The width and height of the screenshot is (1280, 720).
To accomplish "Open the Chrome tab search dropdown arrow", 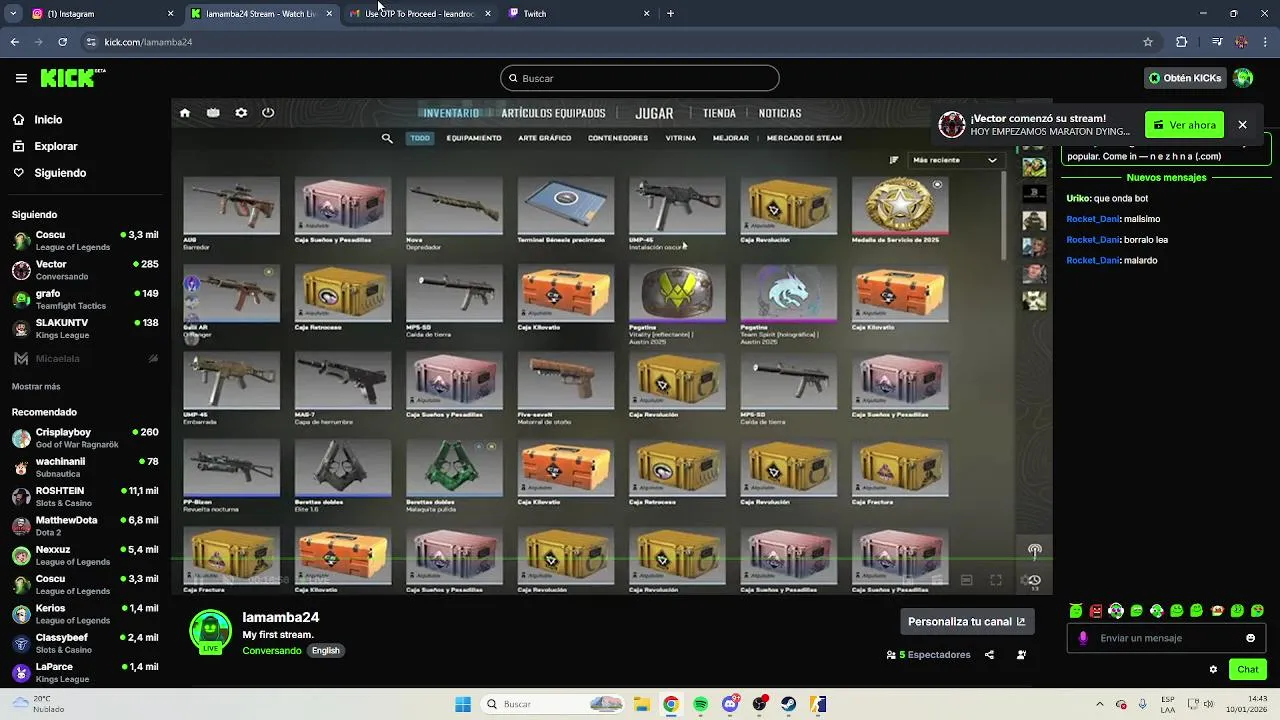I will click(x=13, y=14).
